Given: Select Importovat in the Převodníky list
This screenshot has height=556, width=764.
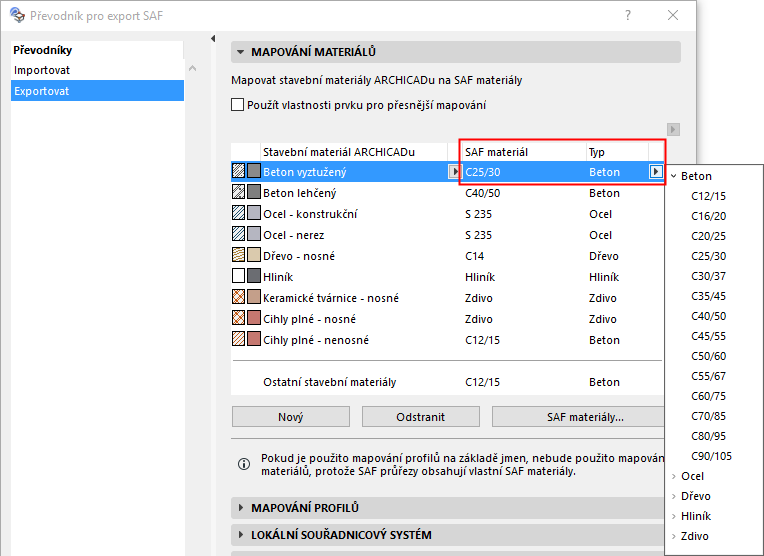Looking at the screenshot, I should [x=97, y=70].
